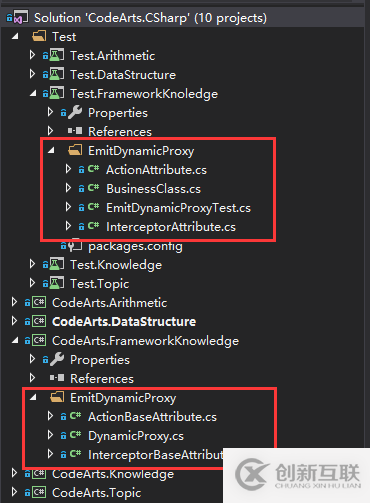This screenshot has height=503, width=370.
Task: Click the packages.config file icon
Action: (75, 246)
